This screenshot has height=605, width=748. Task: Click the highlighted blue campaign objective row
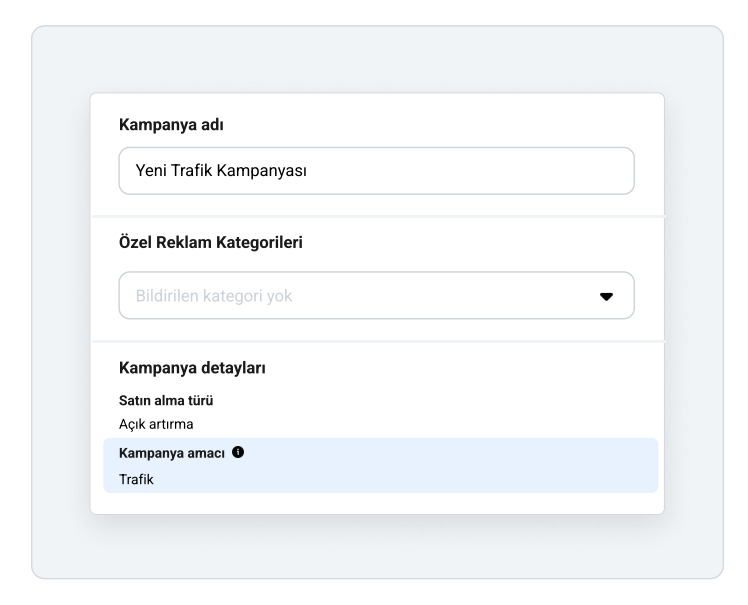click(381, 465)
